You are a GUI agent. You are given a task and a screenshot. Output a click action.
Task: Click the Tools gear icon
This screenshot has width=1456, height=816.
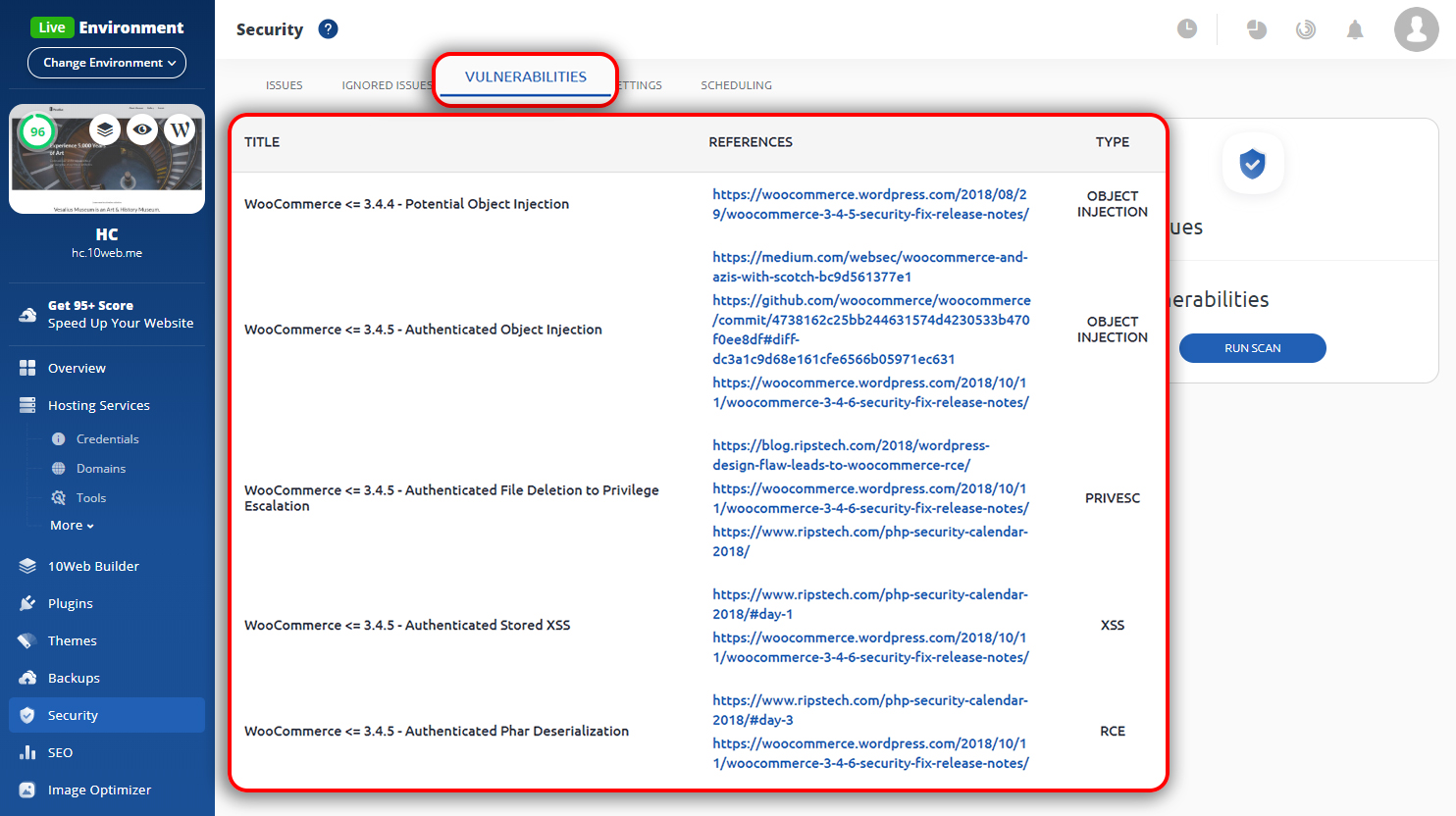pos(59,498)
